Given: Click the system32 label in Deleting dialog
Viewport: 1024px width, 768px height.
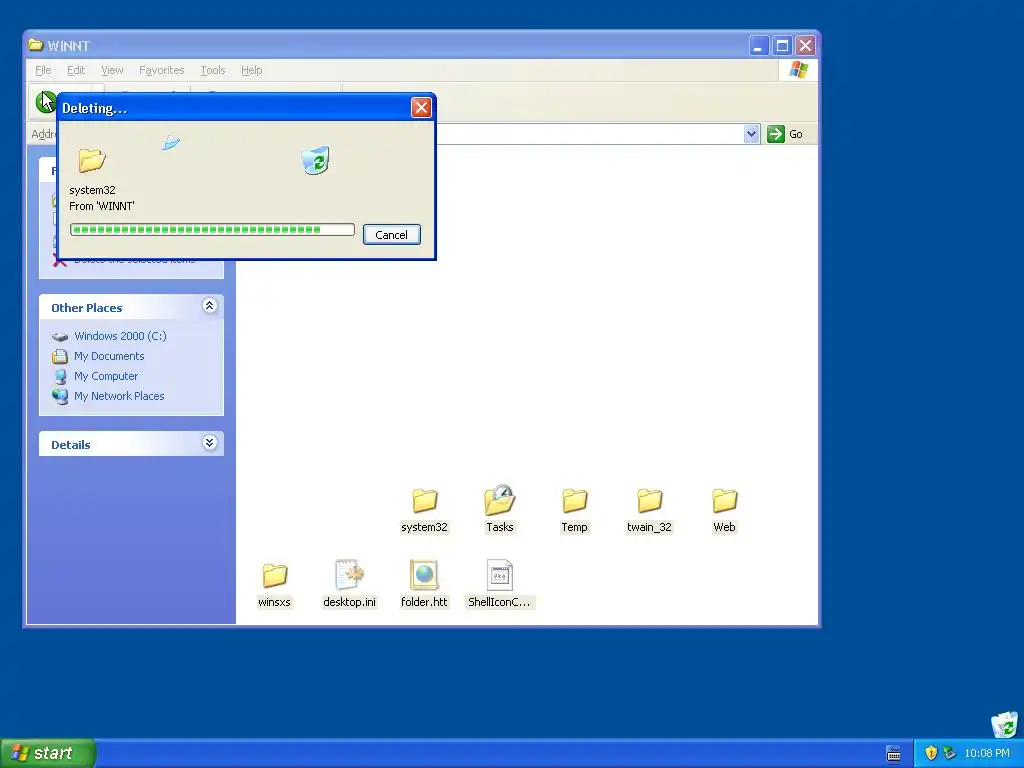Looking at the screenshot, I should 92,190.
